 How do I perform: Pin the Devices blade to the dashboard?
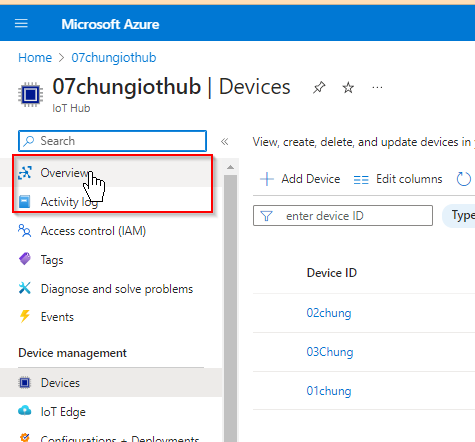pyautogui.click(x=319, y=88)
